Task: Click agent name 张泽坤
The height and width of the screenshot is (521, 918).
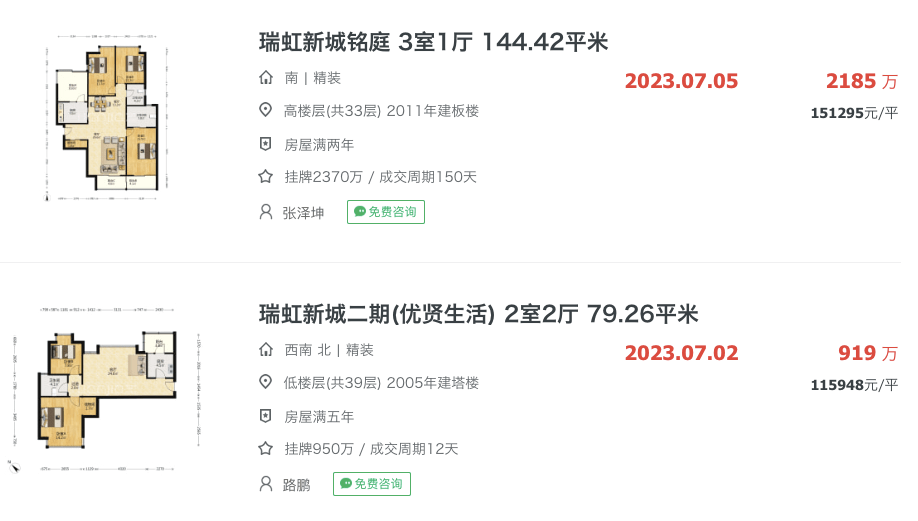Action: [x=303, y=213]
